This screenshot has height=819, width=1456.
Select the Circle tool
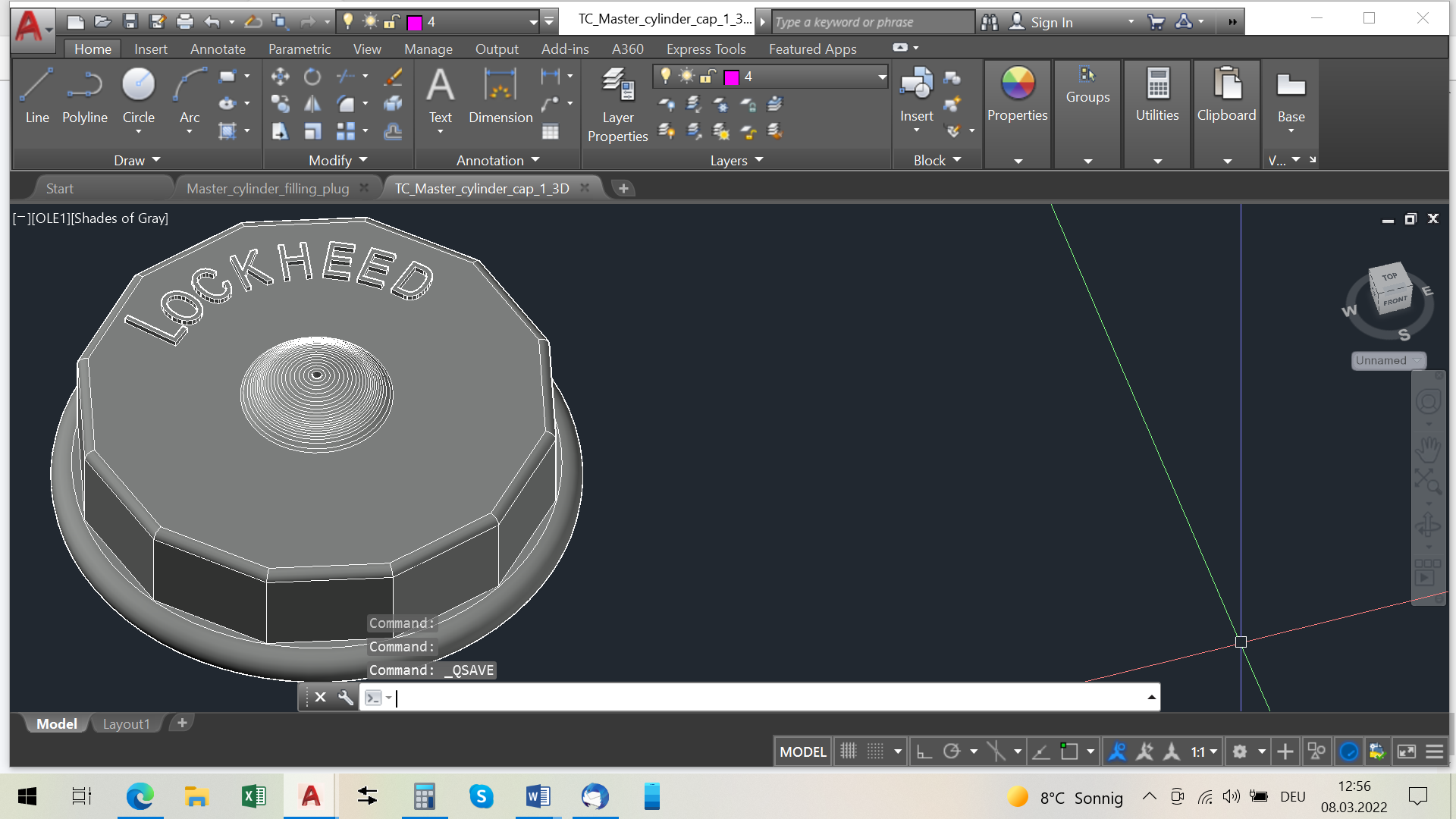pos(138,95)
